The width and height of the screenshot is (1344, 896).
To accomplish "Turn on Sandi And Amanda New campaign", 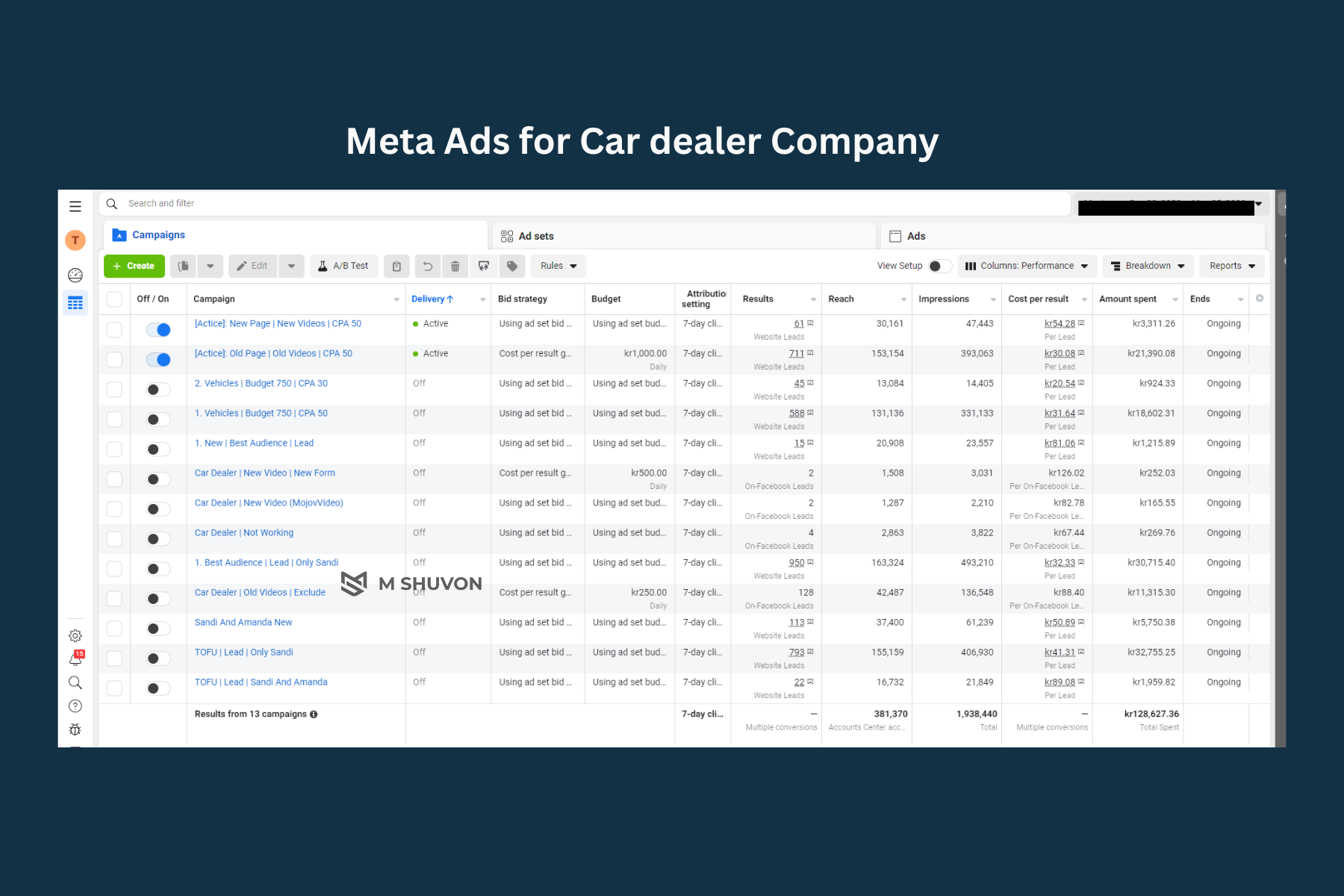I will click(x=158, y=629).
